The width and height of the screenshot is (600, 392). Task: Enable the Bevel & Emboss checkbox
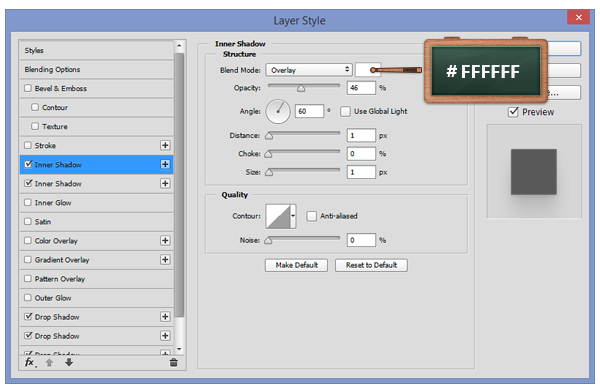pyautogui.click(x=28, y=88)
